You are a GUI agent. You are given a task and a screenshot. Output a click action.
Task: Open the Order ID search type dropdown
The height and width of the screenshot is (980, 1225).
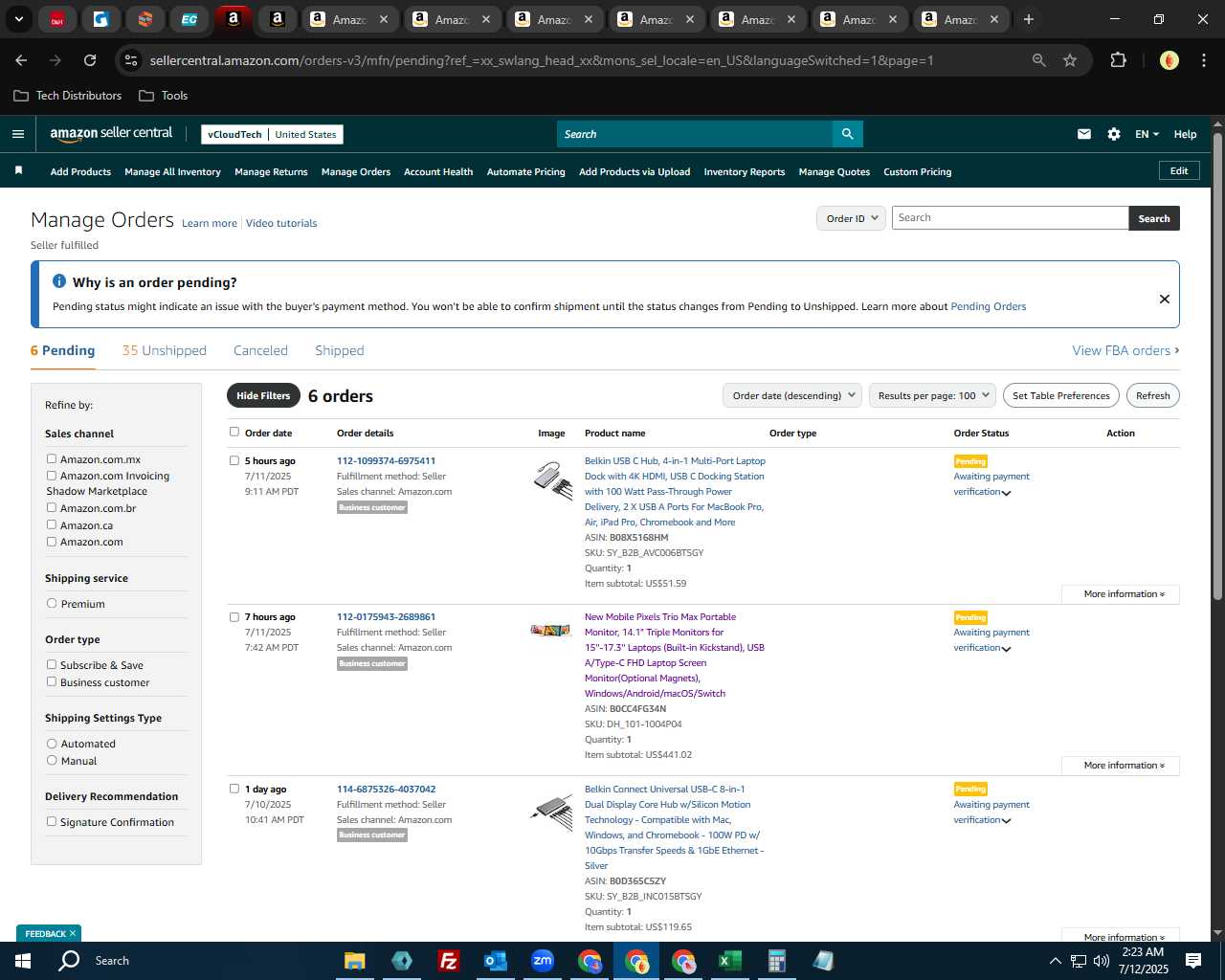coord(851,218)
